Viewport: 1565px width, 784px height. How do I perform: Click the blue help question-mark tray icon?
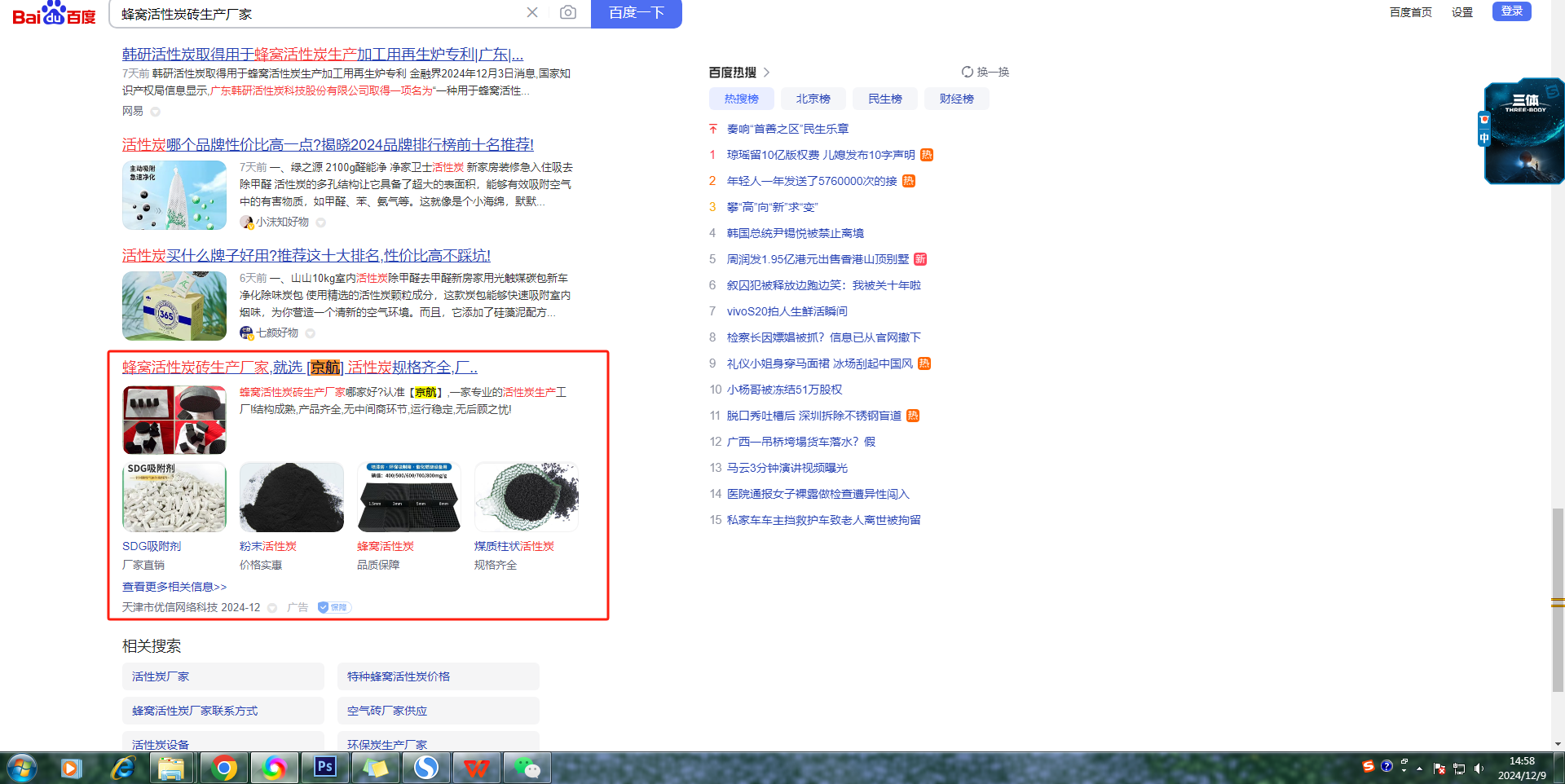(1386, 766)
